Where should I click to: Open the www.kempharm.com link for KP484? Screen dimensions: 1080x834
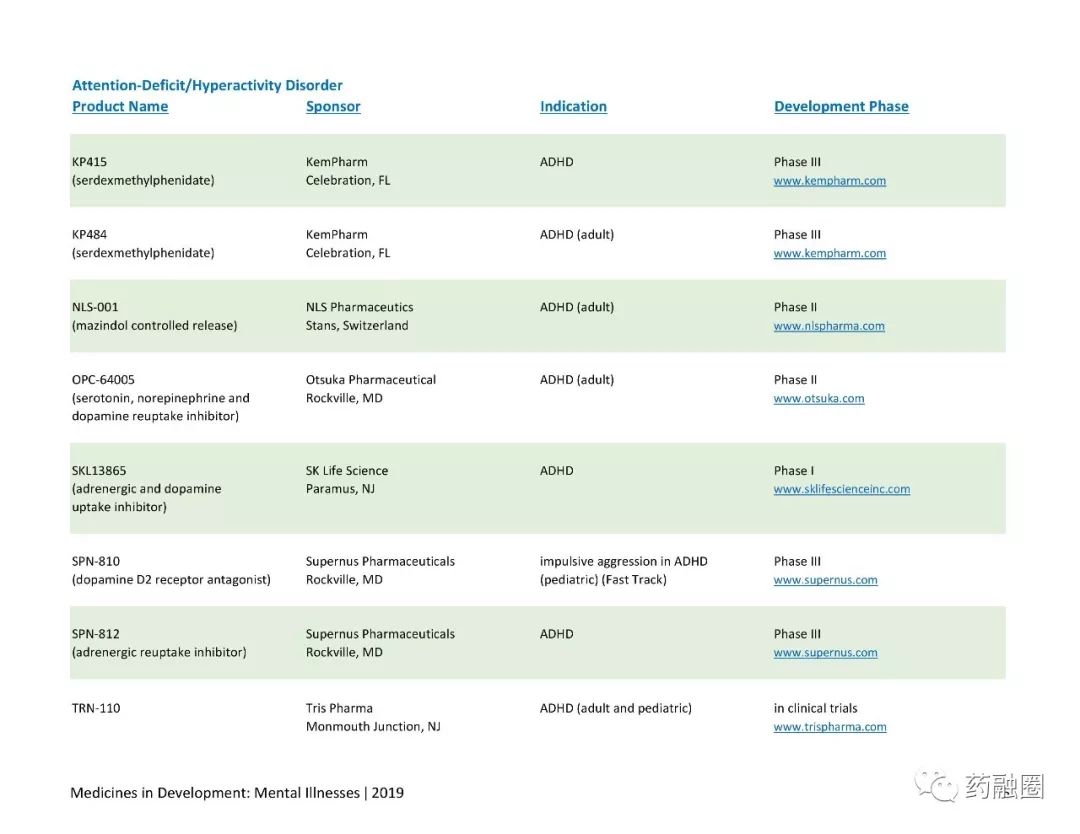(829, 253)
